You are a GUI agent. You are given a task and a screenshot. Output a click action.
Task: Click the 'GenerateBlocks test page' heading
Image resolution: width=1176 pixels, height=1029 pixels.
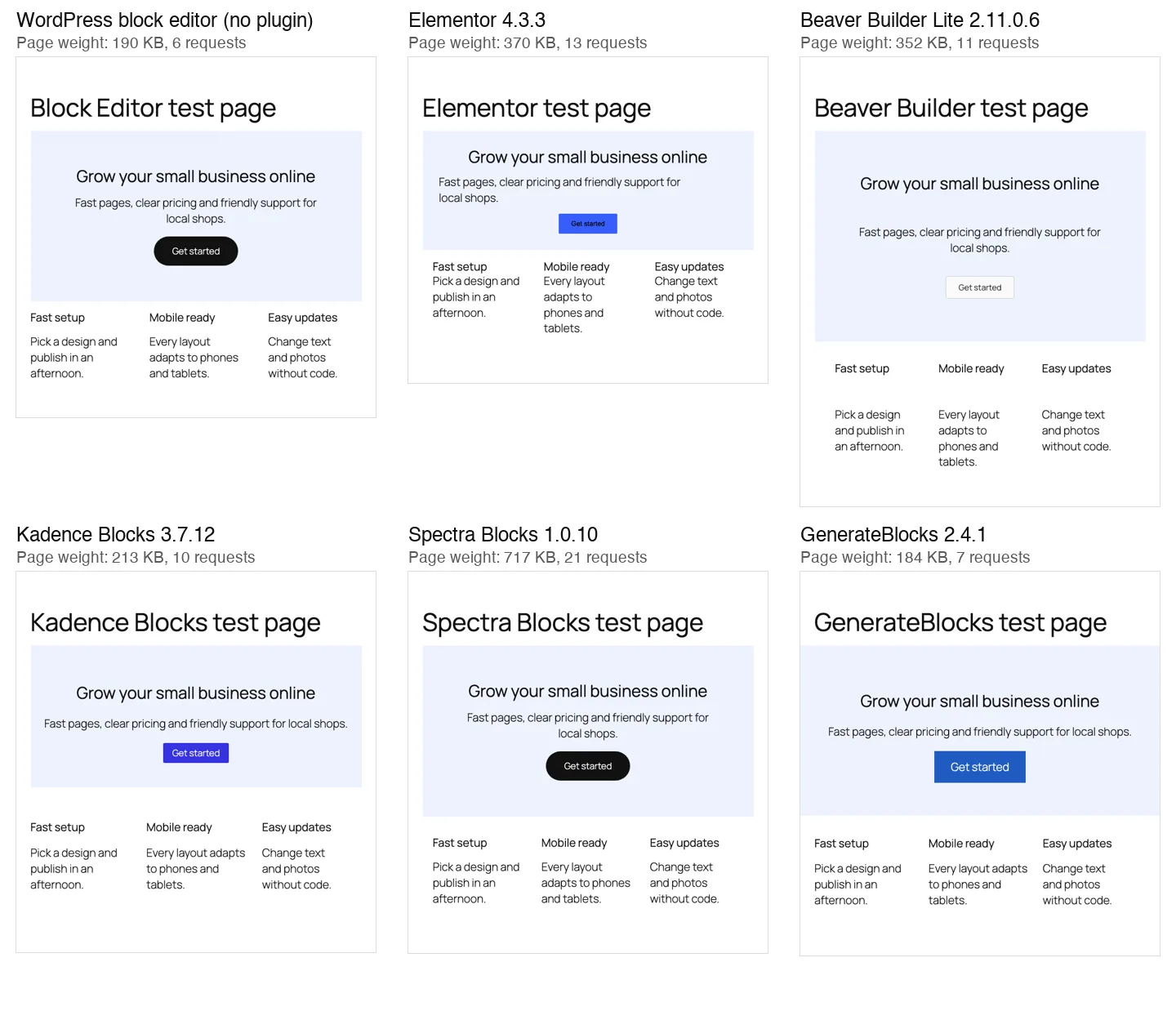coord(960,623)
